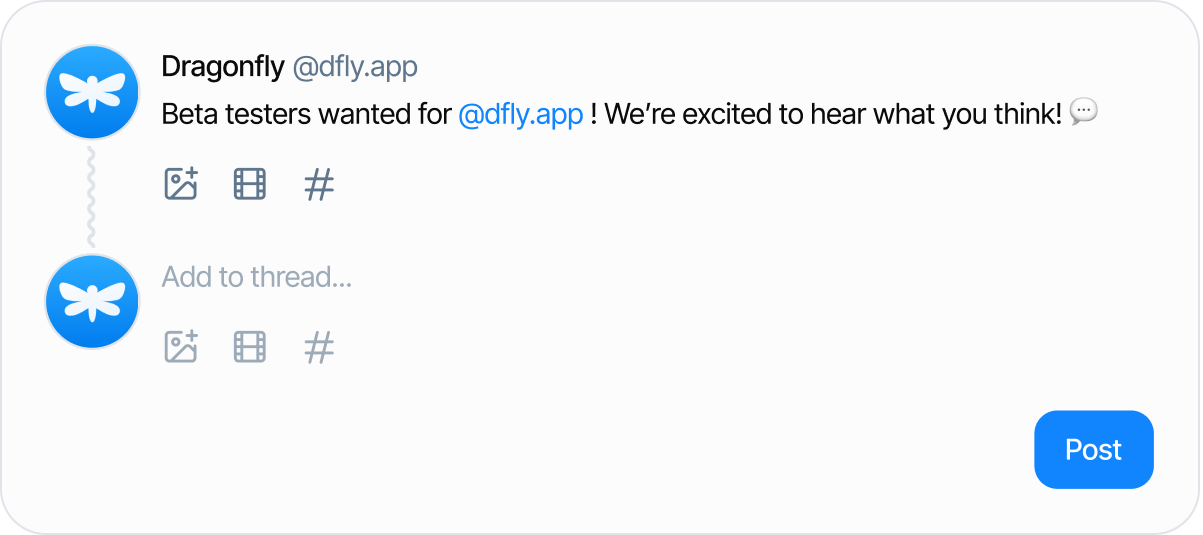
Task: Click the Dragonfly display name
Action: coord(222,67)
